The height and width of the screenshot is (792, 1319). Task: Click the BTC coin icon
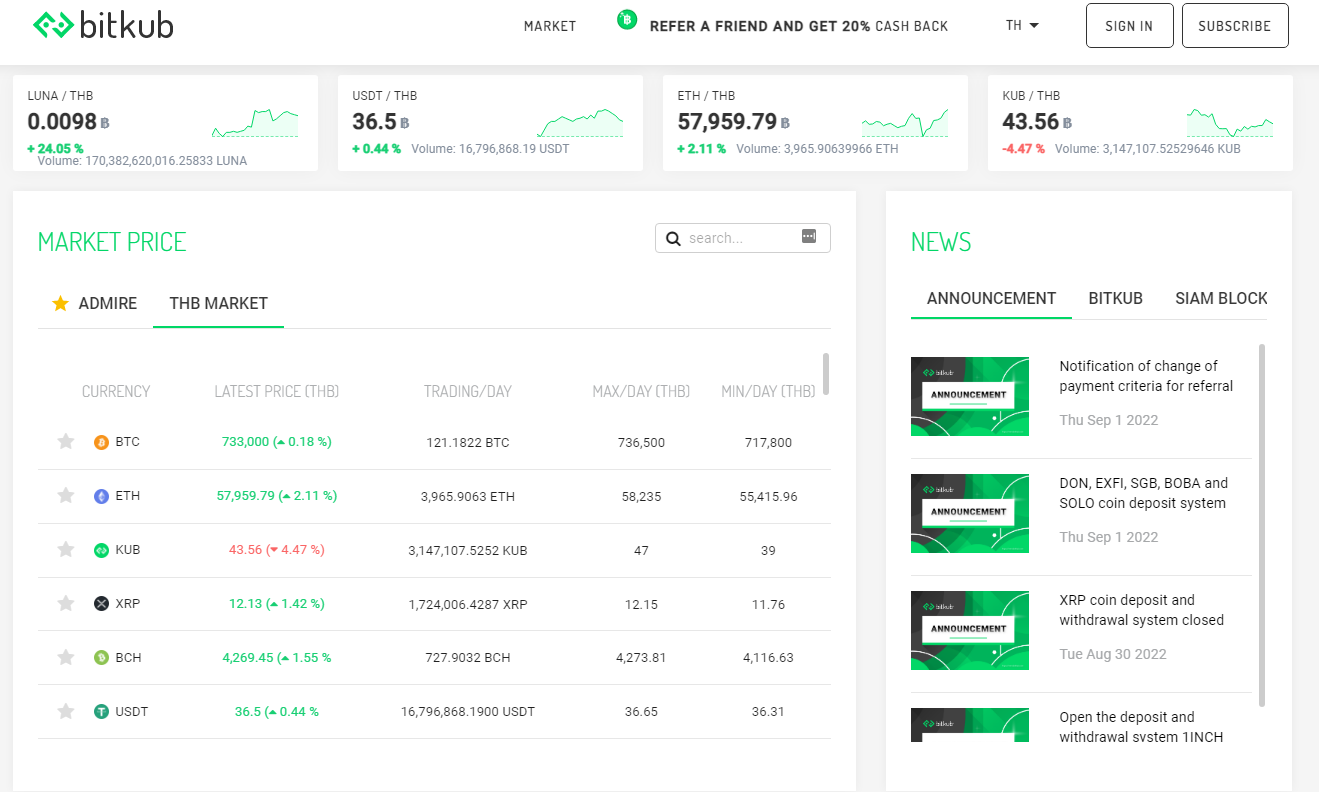(x=101, y=442)
